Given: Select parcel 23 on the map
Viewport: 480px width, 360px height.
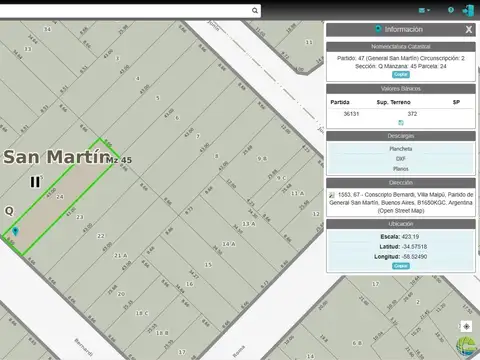Looking at the screenshot, I should pyautogui.click(x=80, y=217).
